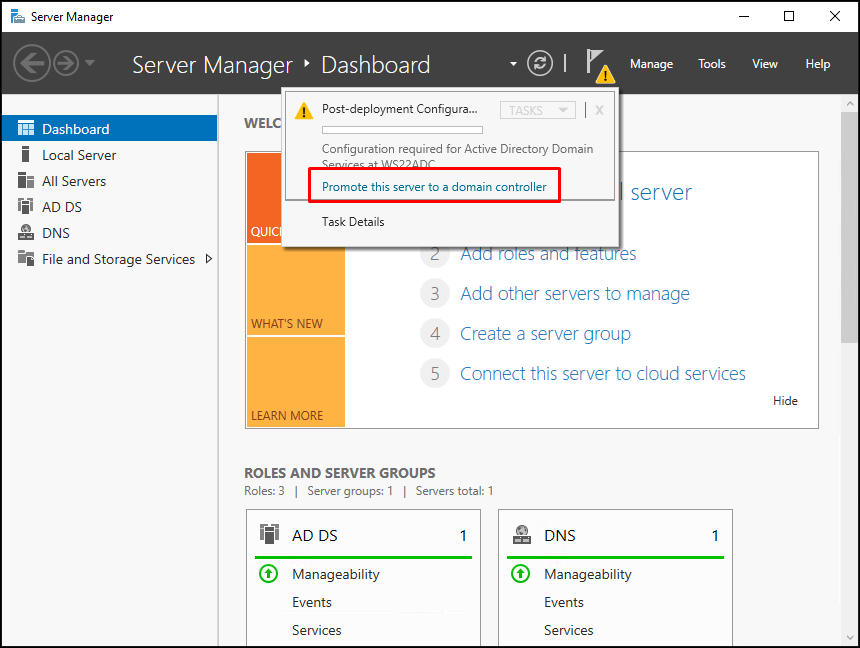Click the "Server groups: 1" text
The width and height of the screenshot is (860, 648).
[x=350, y=491]
